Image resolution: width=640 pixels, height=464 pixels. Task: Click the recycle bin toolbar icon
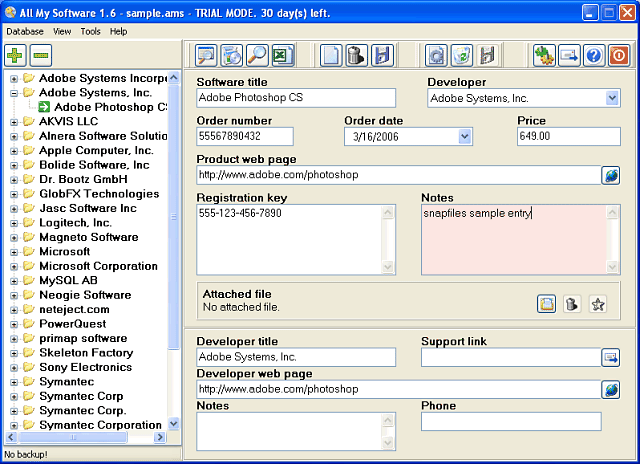click(462, 55)
